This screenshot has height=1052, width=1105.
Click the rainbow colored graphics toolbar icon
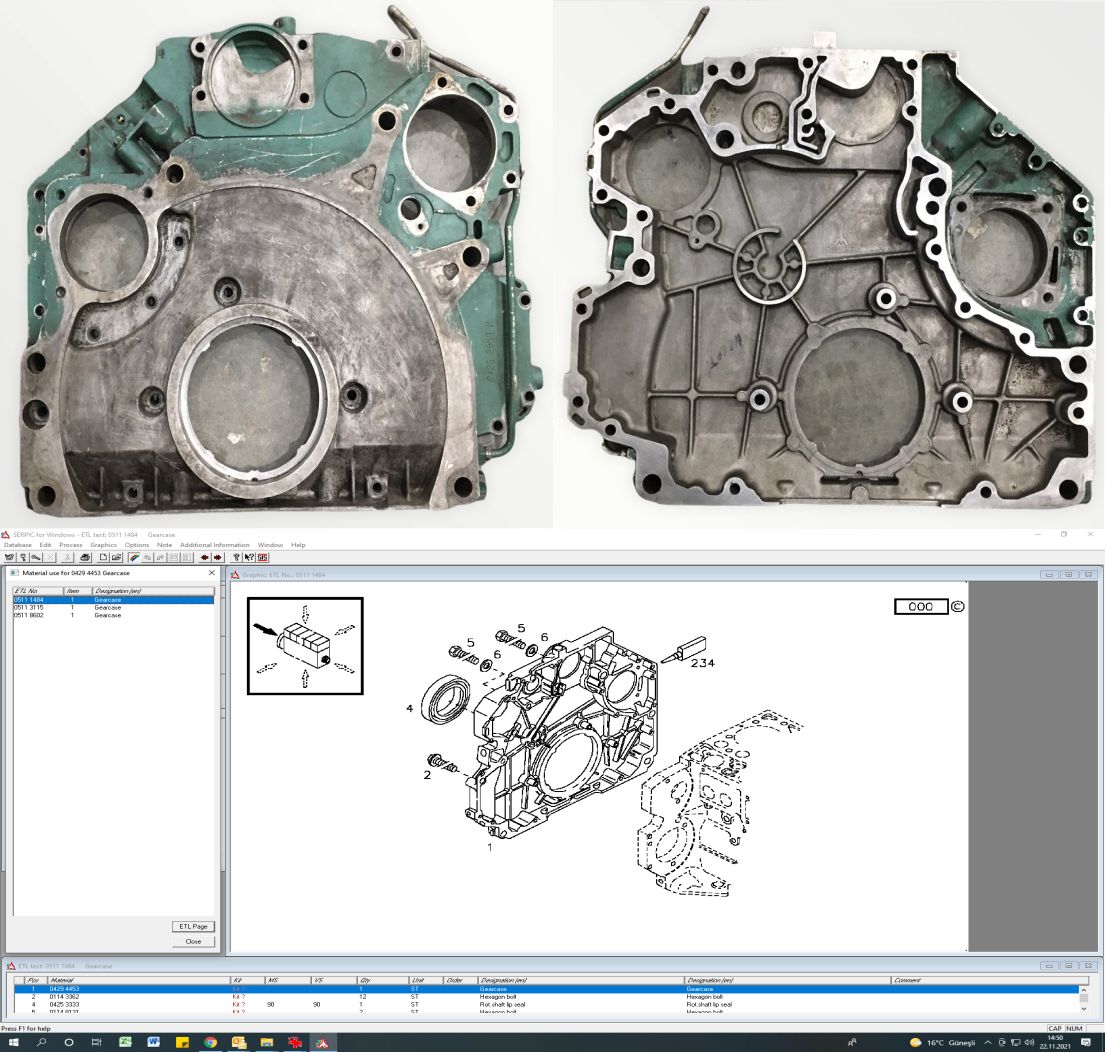click(134, 557)
